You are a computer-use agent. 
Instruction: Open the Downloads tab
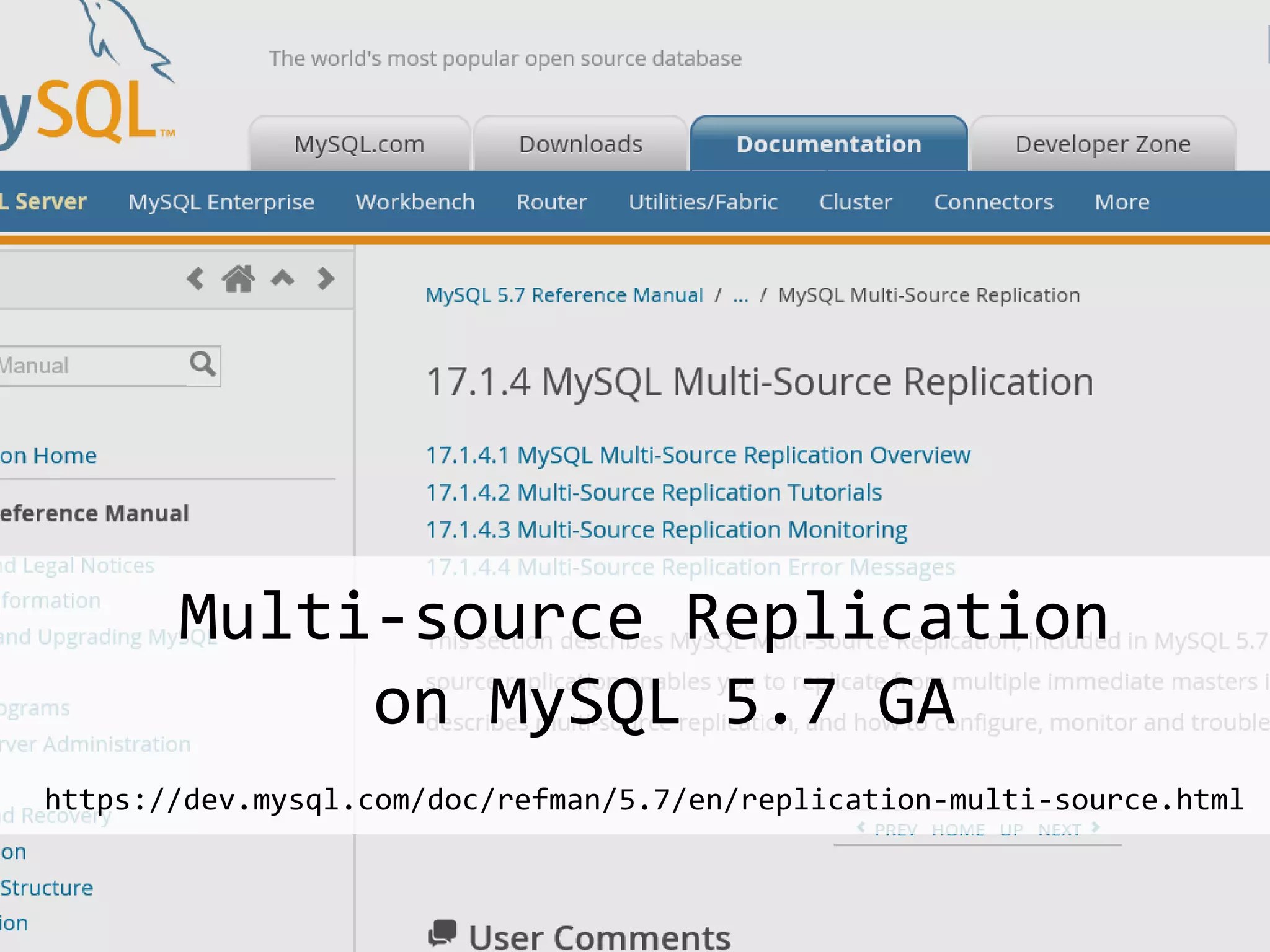click(580, 144)
